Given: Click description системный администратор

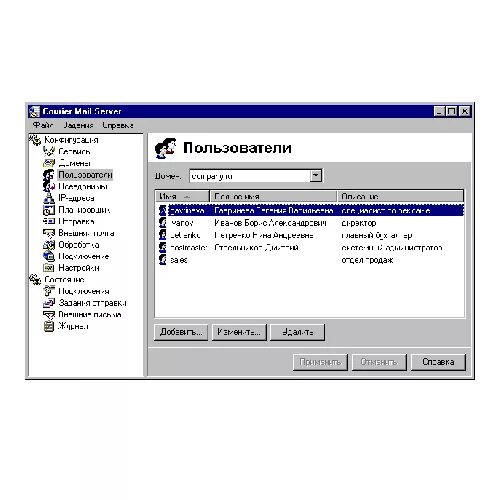Looking at the screenshot, I should point(392,248).
